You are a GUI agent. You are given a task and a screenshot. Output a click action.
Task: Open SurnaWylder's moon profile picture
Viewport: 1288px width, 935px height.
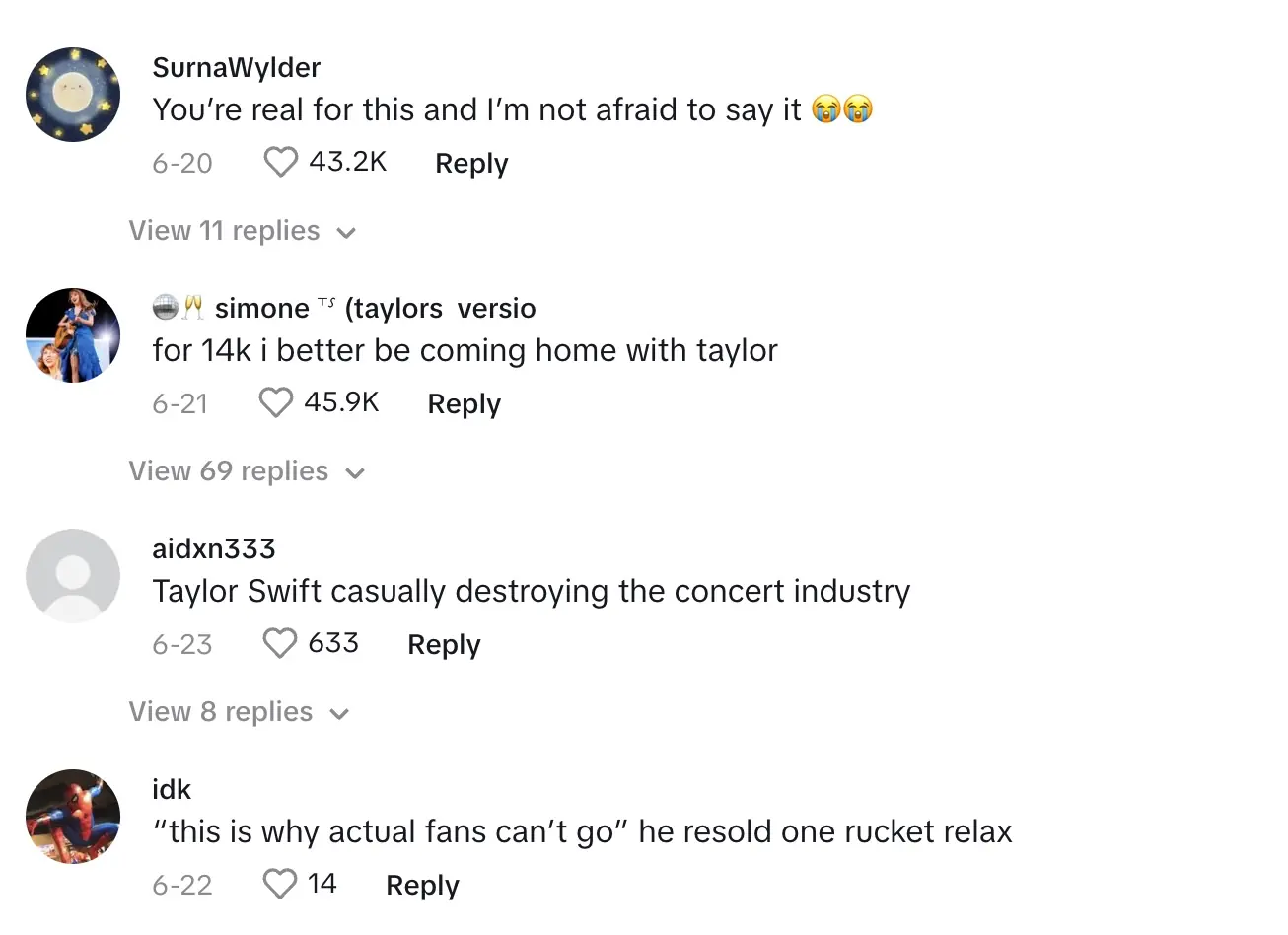coord(73,95)
